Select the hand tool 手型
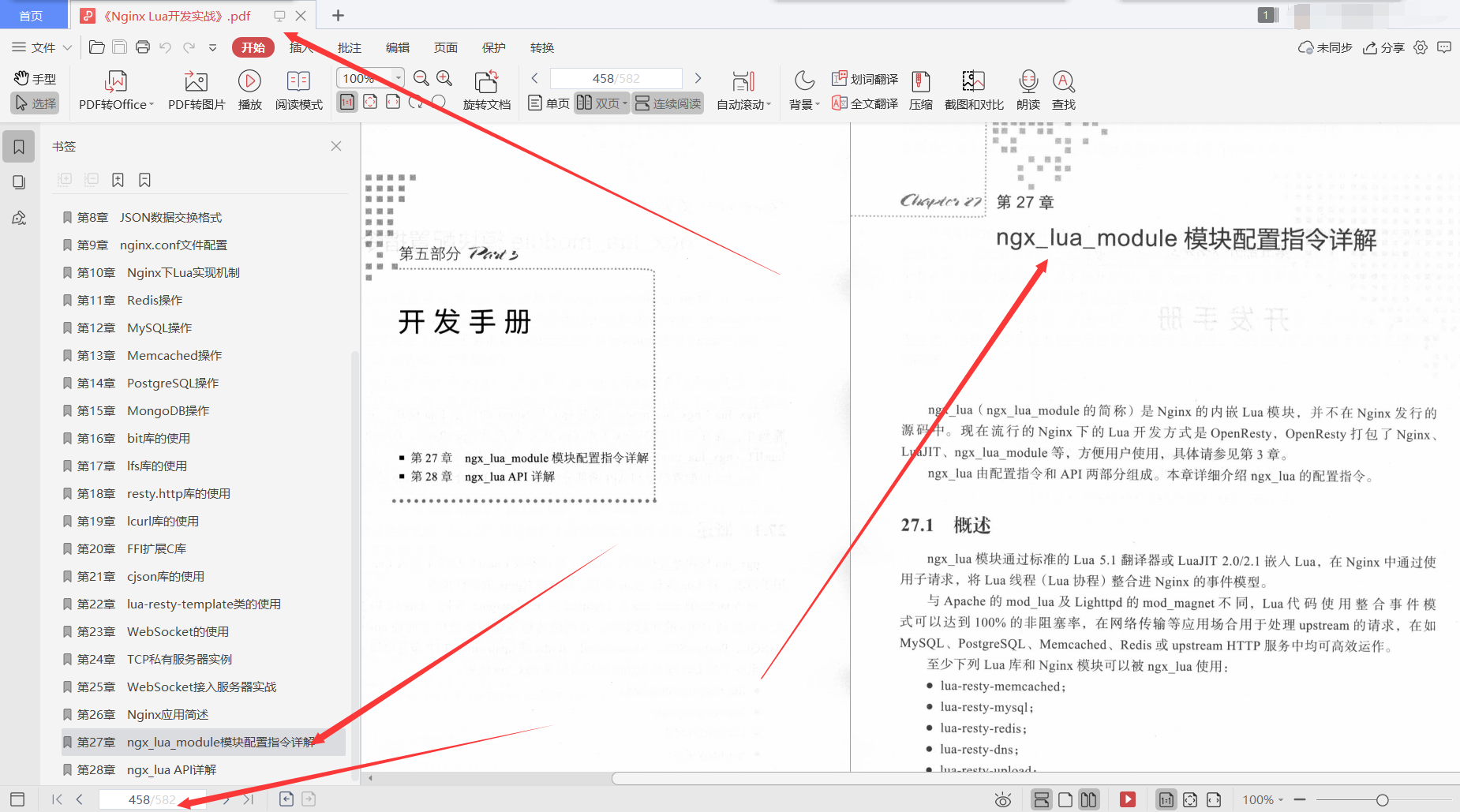The width and height of the screenshot is (1460, 812). (x=36, y=78)
